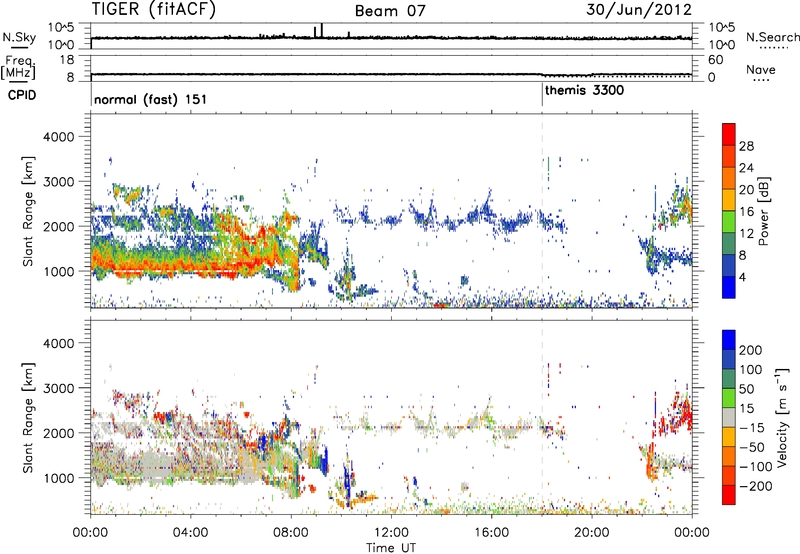
Task: Click the '200' tick on Velocity scale
Action: point(751,350)
